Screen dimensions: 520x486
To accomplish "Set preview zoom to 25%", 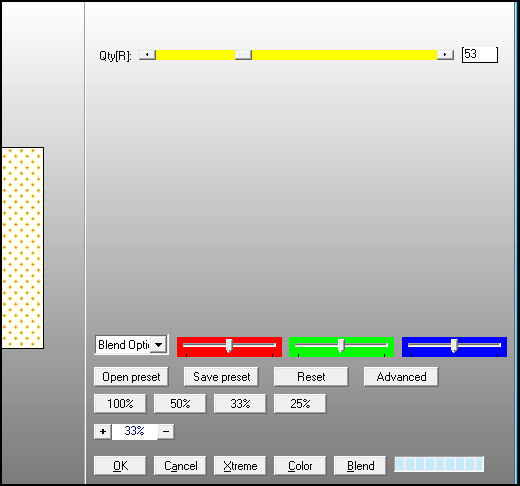I will (300, 404).
